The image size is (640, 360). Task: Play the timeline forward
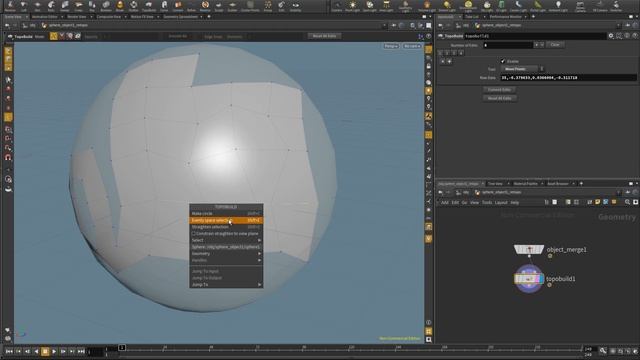click(x=54, y=351)
